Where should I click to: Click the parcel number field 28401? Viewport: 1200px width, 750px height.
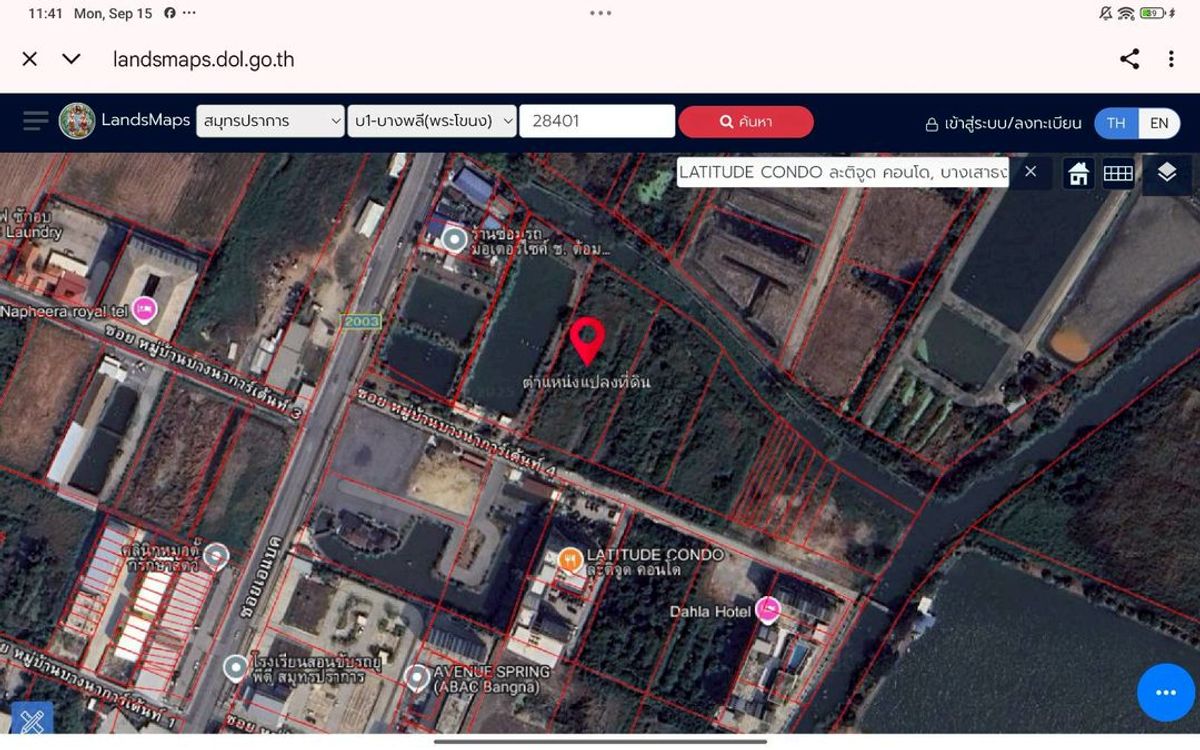pos(597,121)
